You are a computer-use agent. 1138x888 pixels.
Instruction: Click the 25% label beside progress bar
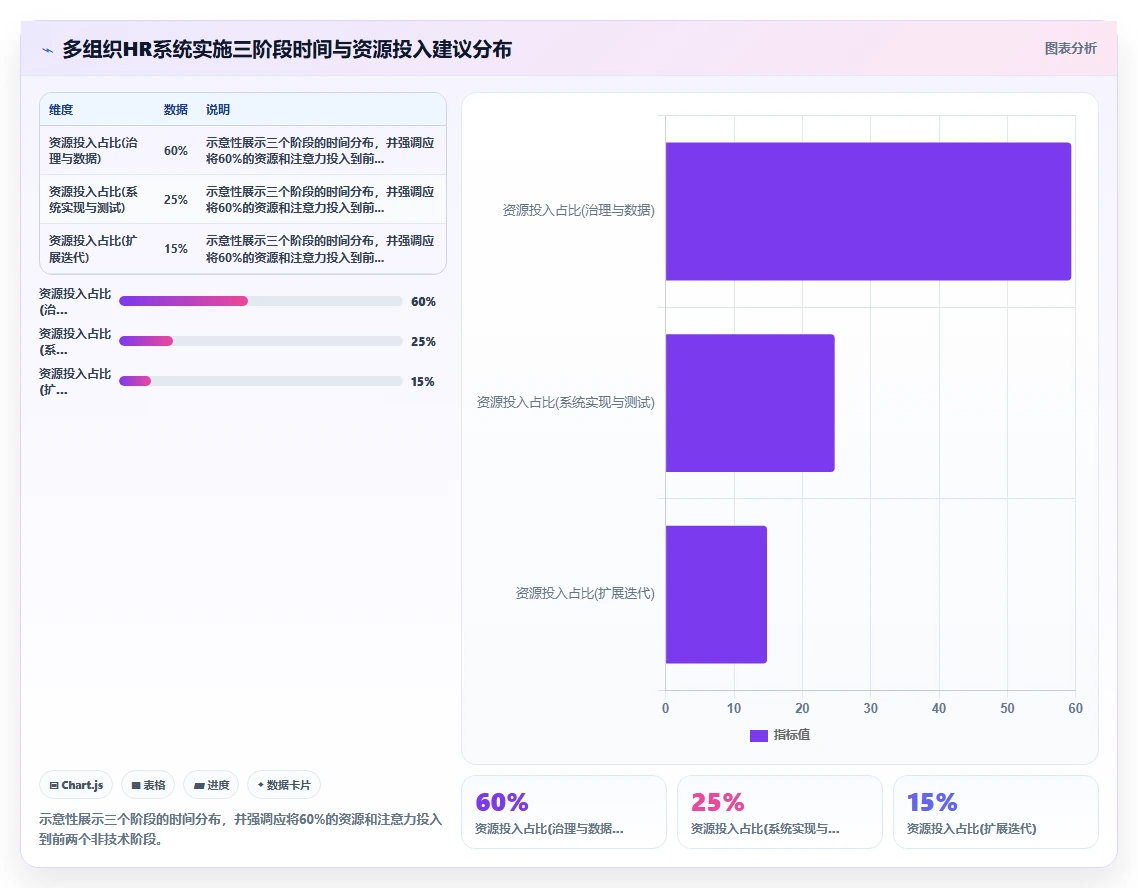tap(423, 341)
